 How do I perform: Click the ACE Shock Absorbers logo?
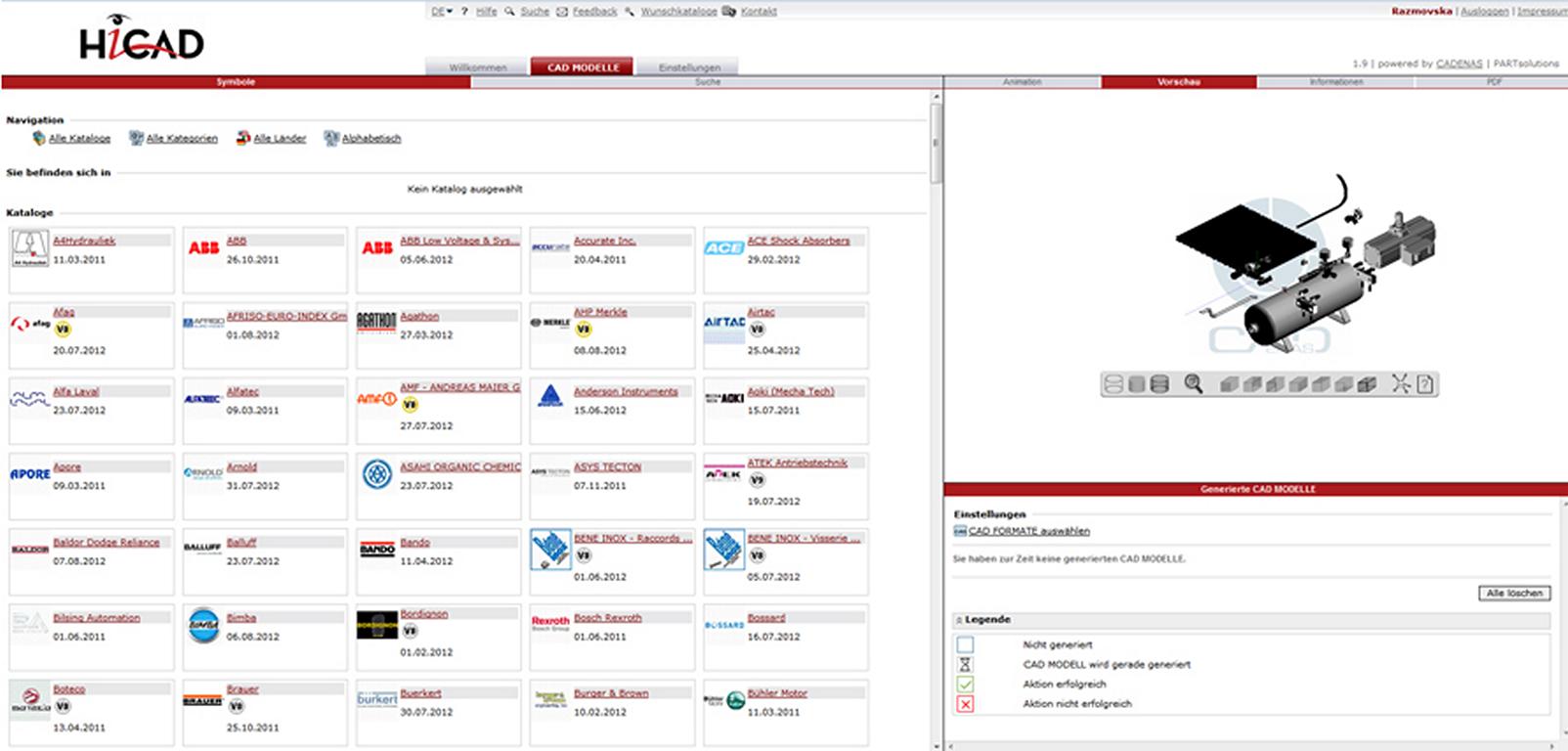point(724,248)
